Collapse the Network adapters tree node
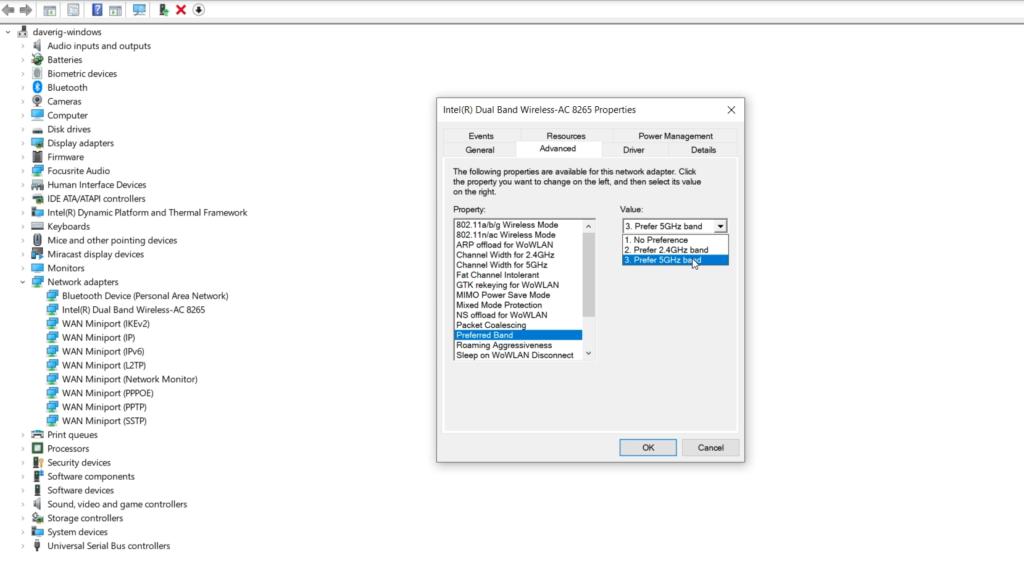Viewport: 1024px width, 568px height. point(22,282)
